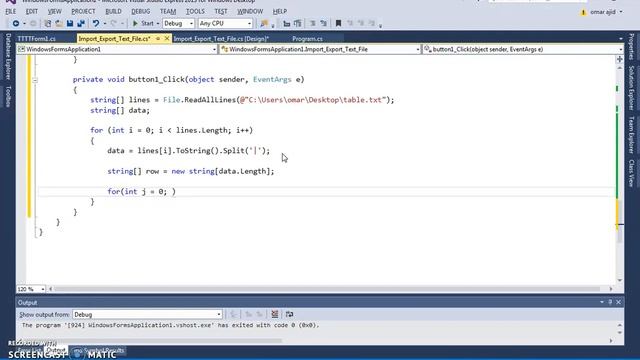Toggle word wrap in Output window
Viewport: 640px width, 360px height.
(x=289, y=314)
